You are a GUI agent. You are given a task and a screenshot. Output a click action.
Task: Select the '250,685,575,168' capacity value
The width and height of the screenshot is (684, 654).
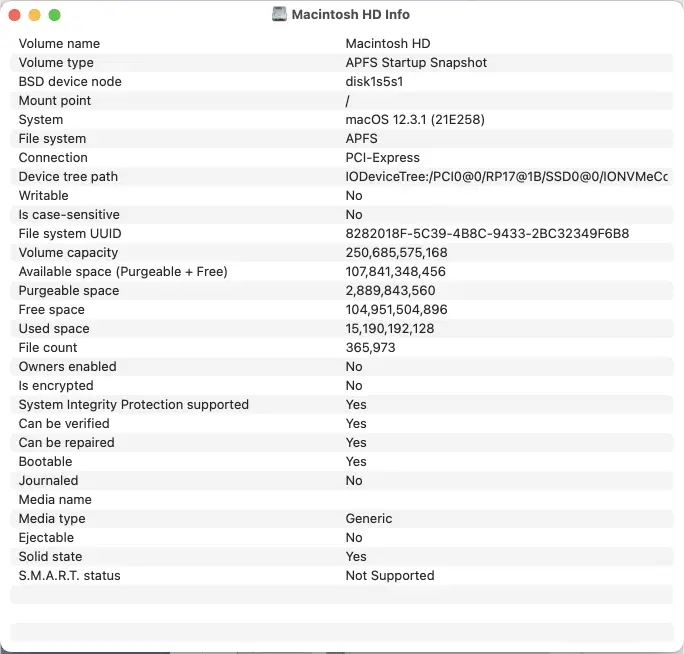[x=397, y=253]
